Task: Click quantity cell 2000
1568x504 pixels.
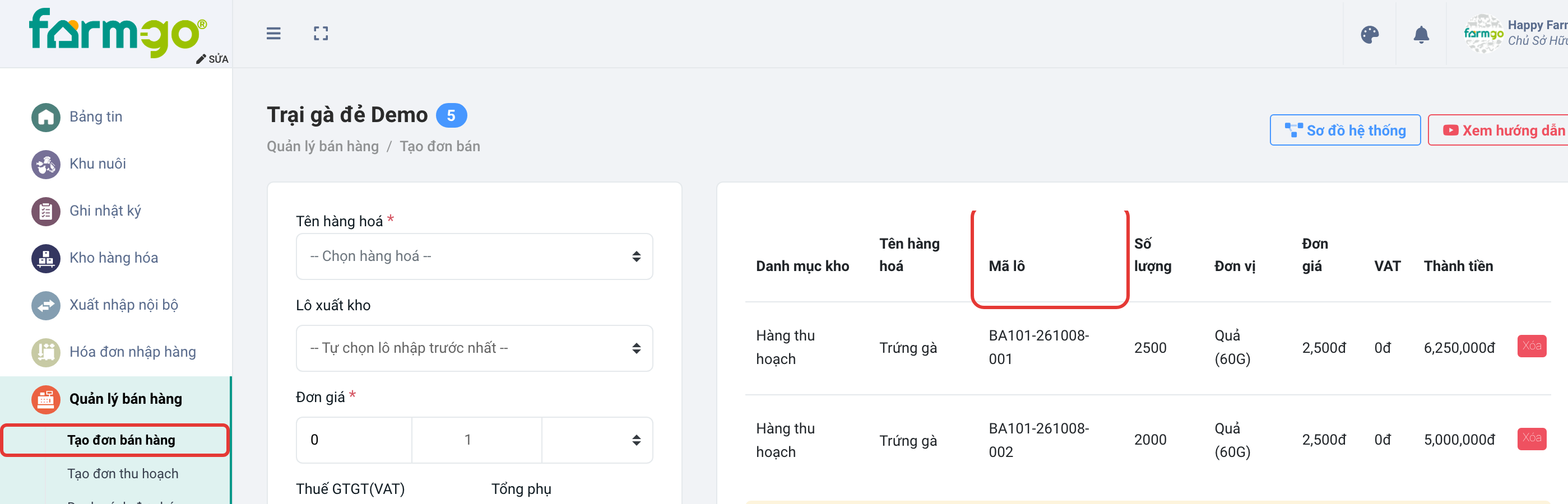Action: click(x=1150, y=440)
